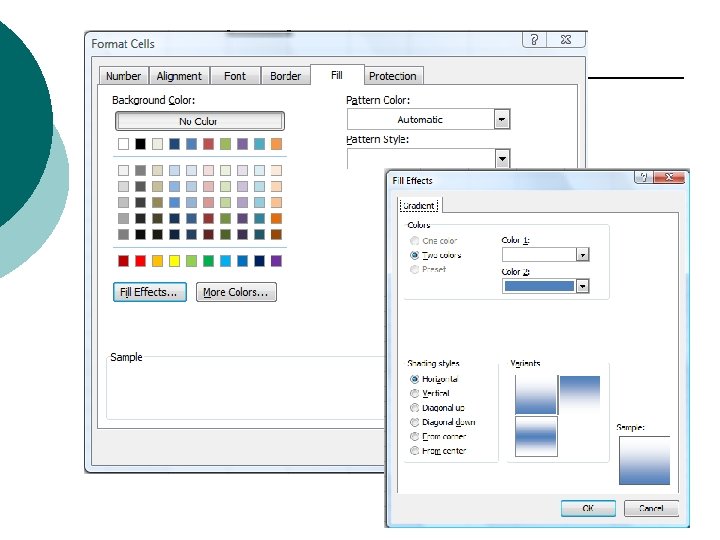Image resolution: width=720 pixels, height=540 pixels.
Task: Click Cancel in the Fill Effects dialog
Action: click(x=651, y=508)
